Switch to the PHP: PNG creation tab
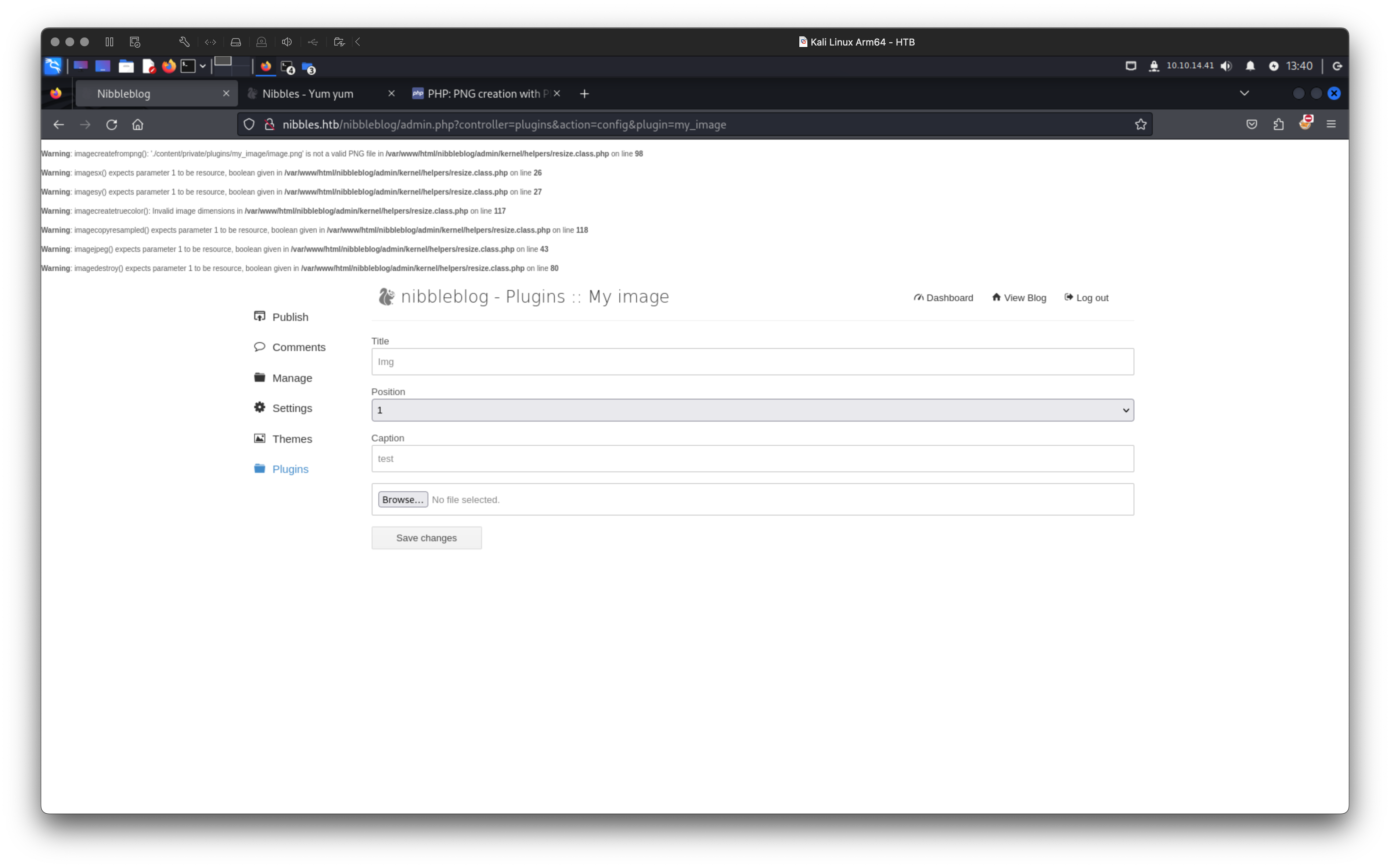Viewport: 1390px width, 868px height. click(x=483, y=94)
